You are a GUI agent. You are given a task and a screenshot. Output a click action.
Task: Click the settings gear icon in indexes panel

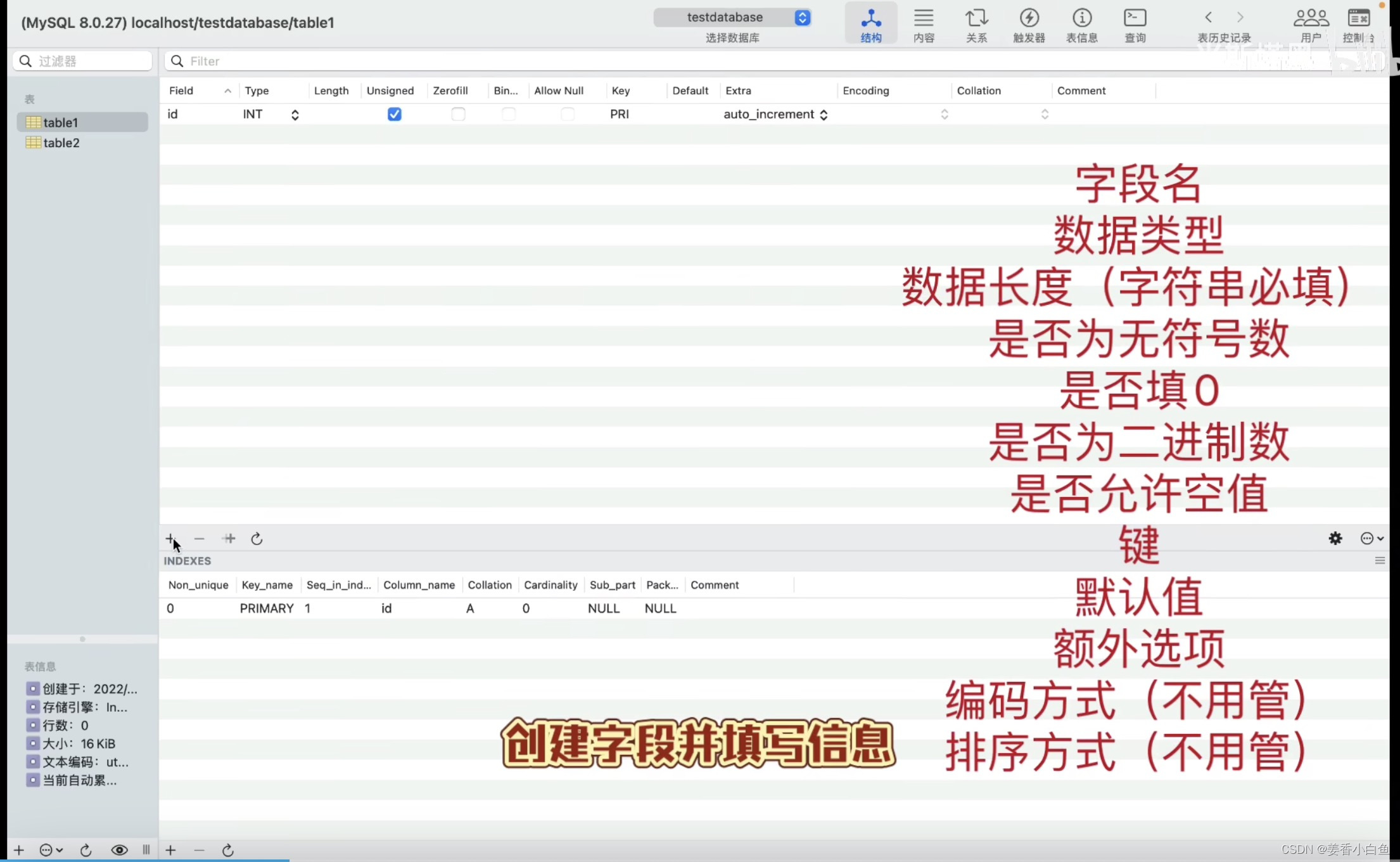[x=1336, y=539]
